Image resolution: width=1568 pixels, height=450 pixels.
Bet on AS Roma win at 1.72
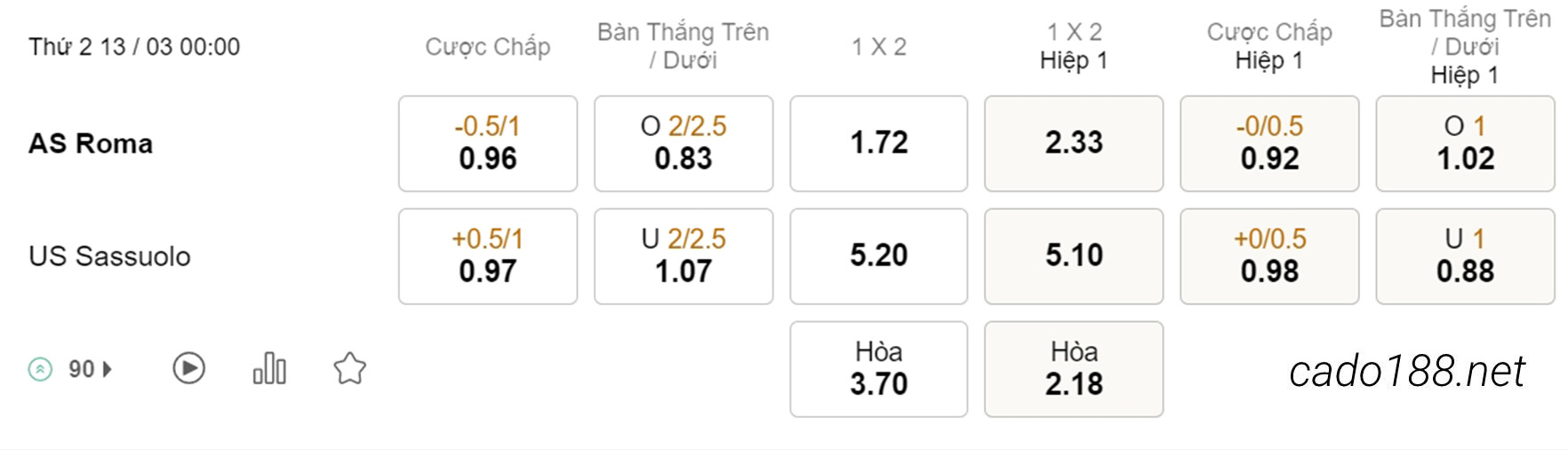879,143
